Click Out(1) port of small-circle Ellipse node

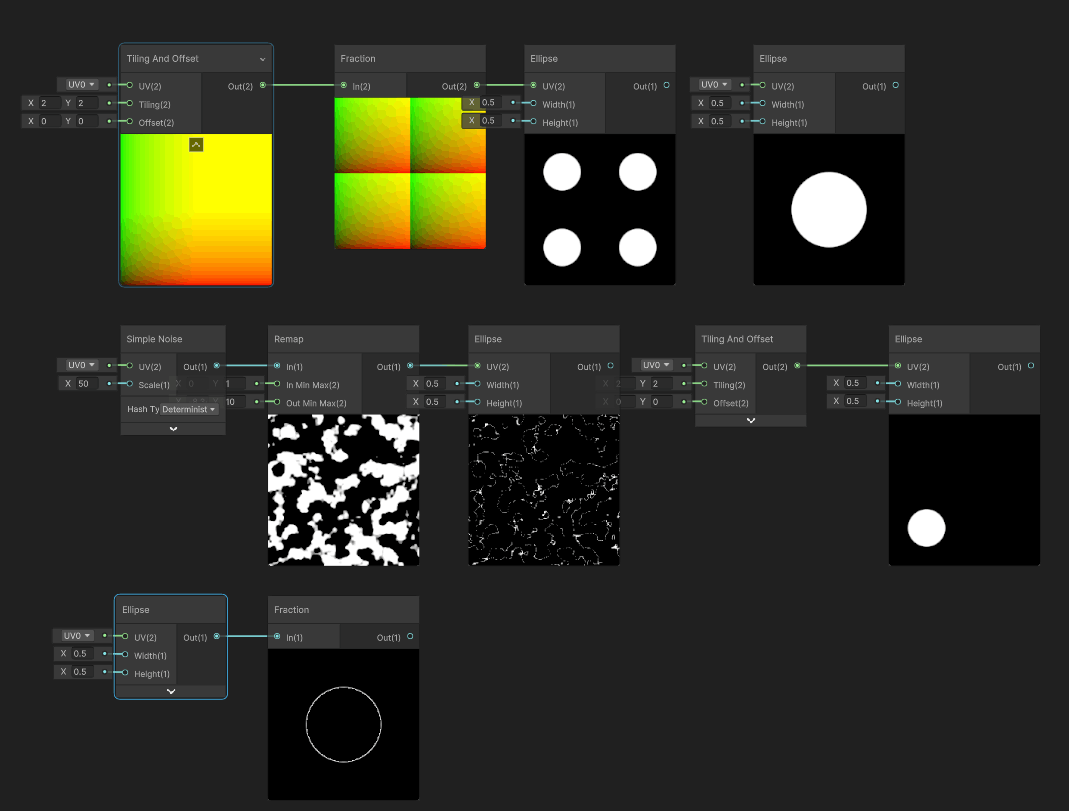(x=1031, y=366)
